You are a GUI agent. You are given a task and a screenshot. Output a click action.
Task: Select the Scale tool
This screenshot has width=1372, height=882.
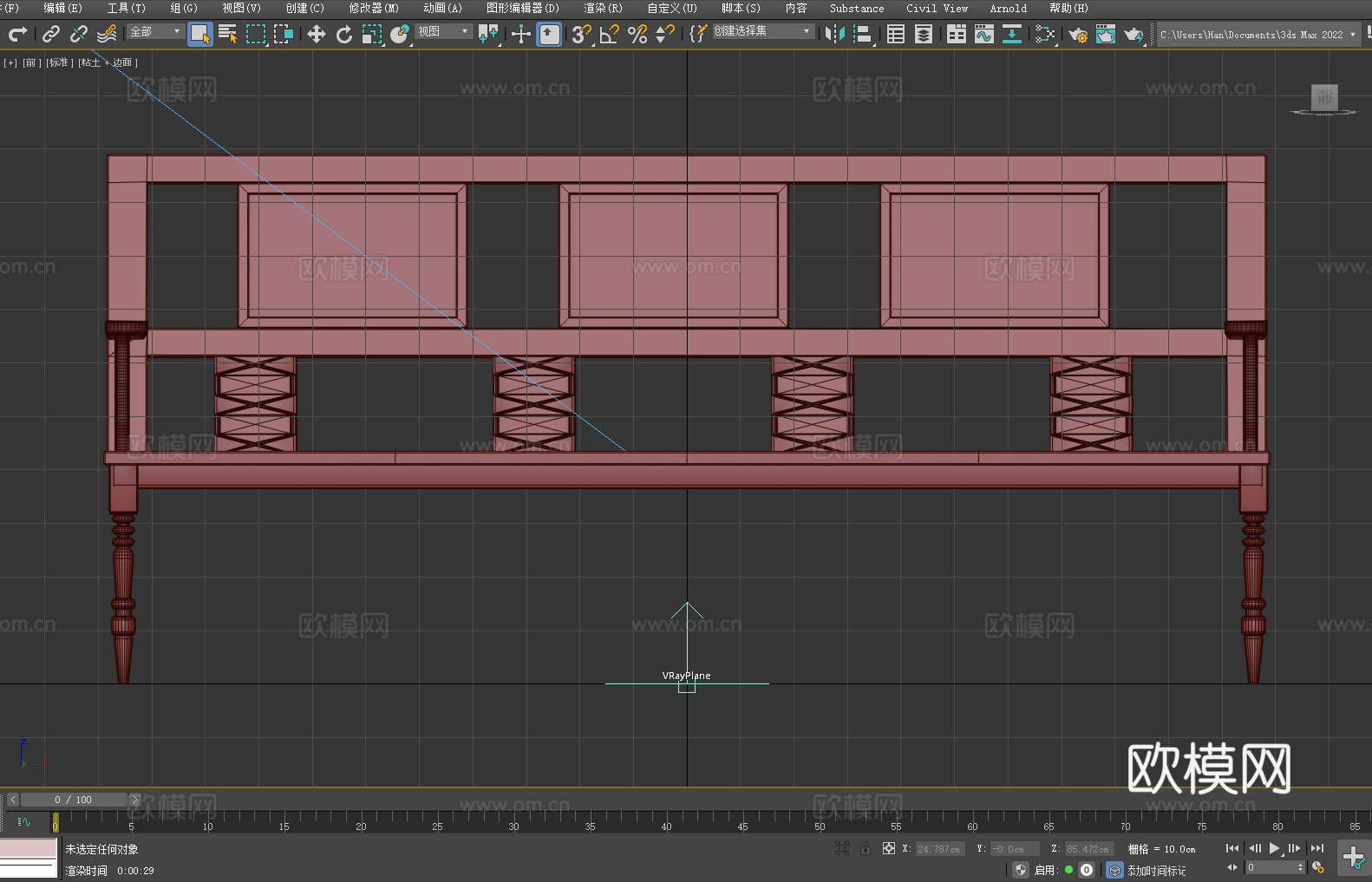[x=372, y=34]
